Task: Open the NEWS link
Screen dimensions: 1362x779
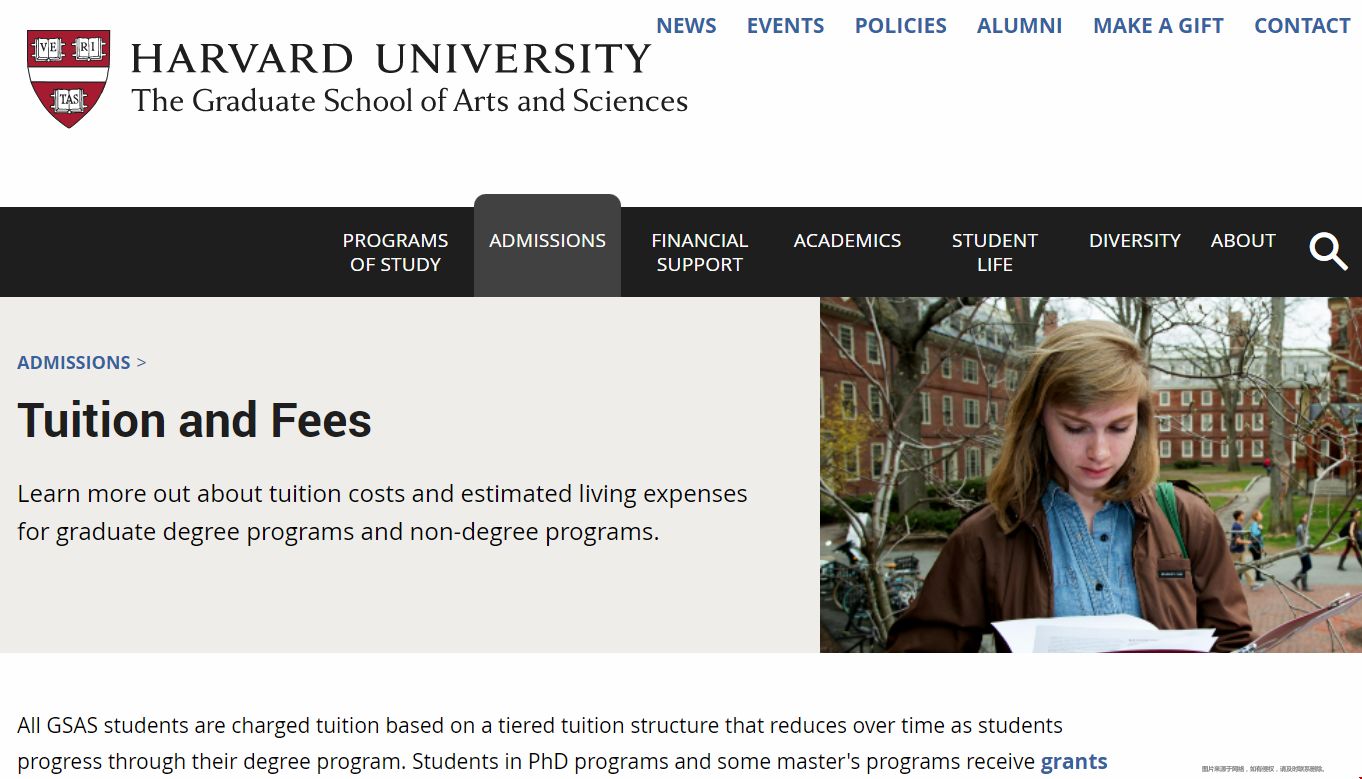Action: coord(686,26)
